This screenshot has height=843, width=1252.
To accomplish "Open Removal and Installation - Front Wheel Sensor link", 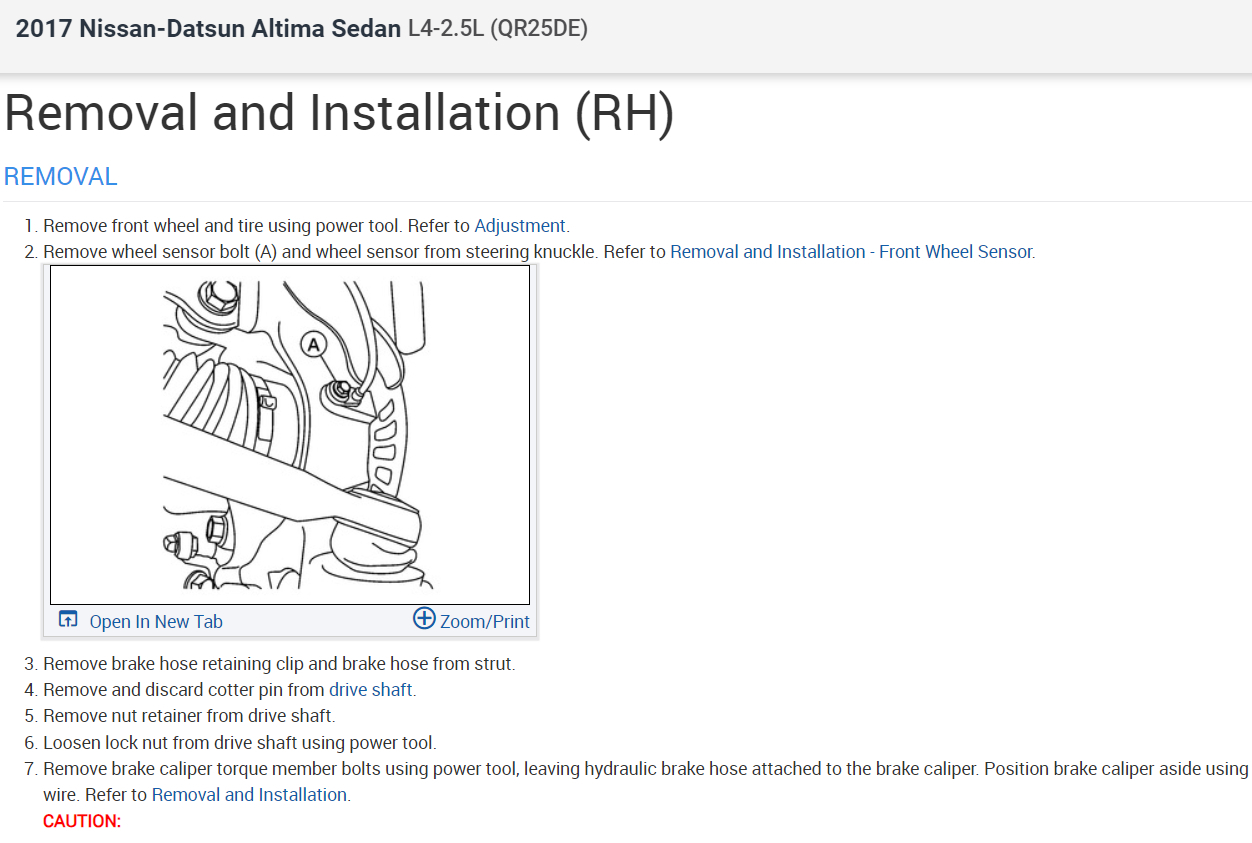I will [851, 252].
